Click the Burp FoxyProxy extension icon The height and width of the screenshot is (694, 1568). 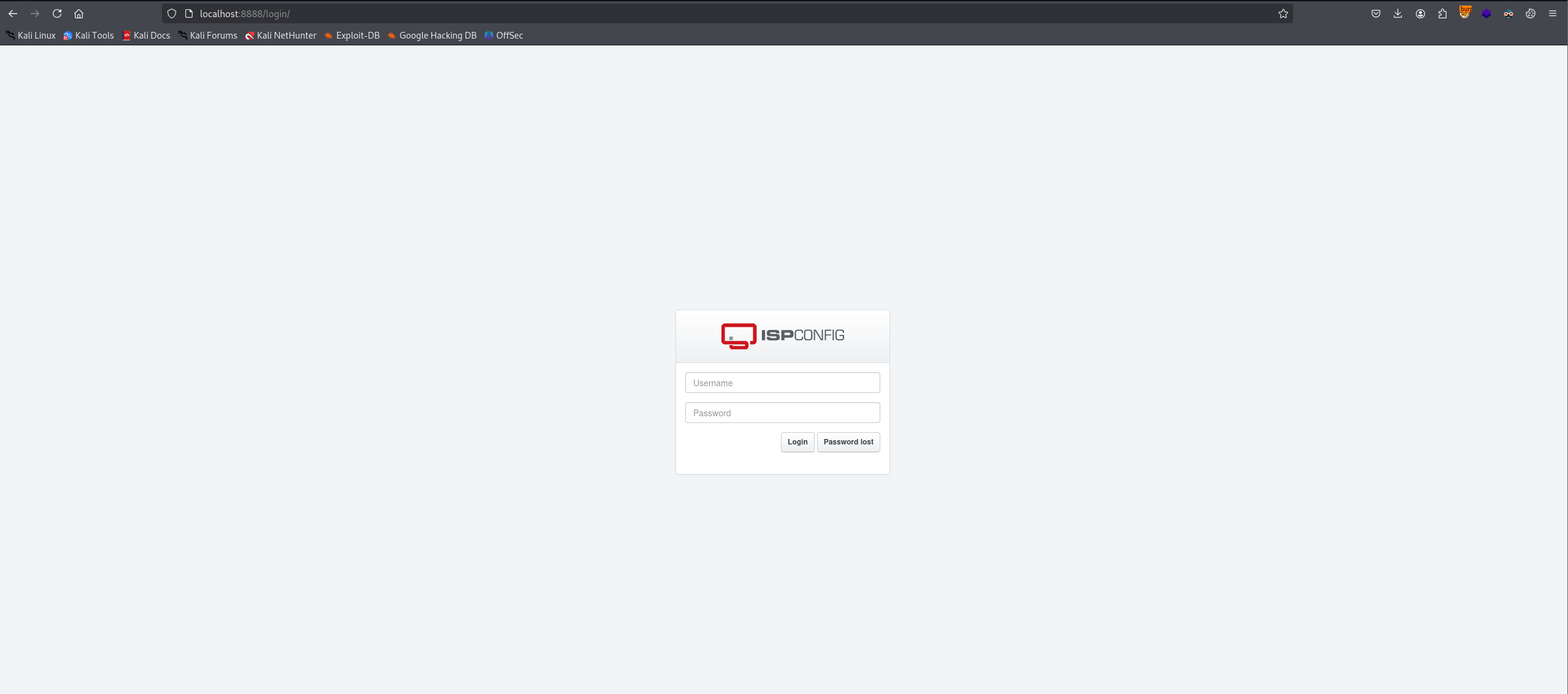[x=1464, y=13]
